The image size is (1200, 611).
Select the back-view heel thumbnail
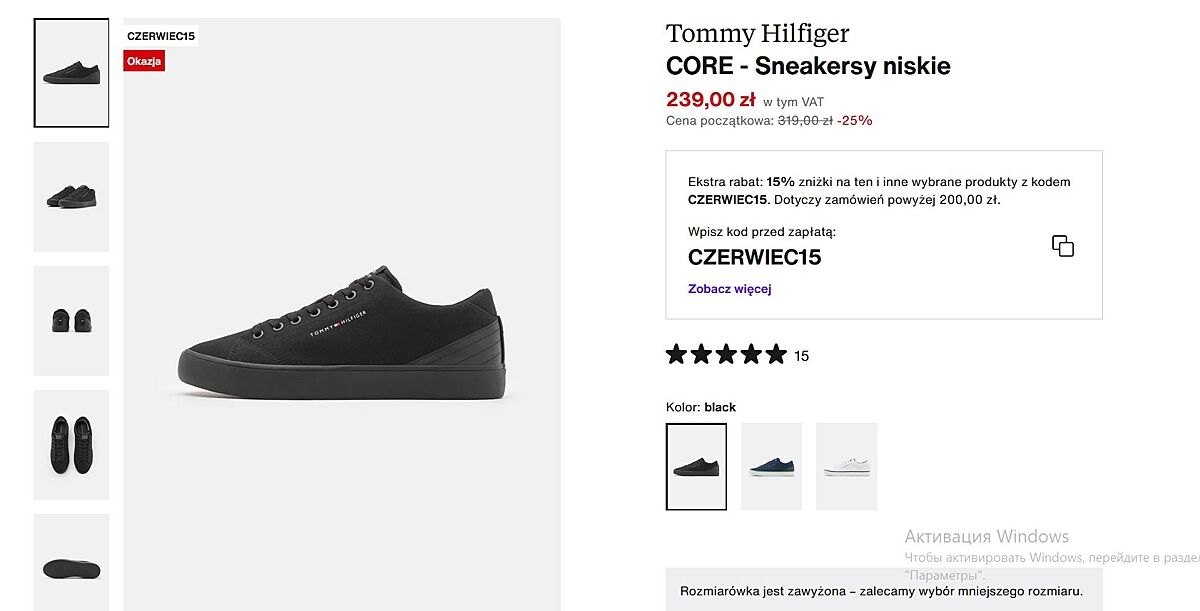[71, 320]
